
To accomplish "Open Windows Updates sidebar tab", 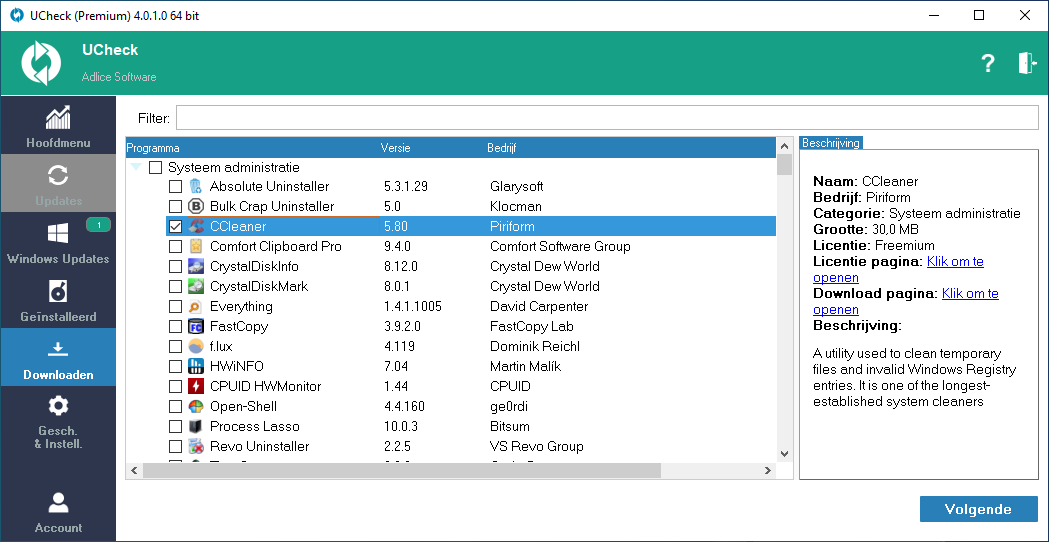I will coord(58,241).
